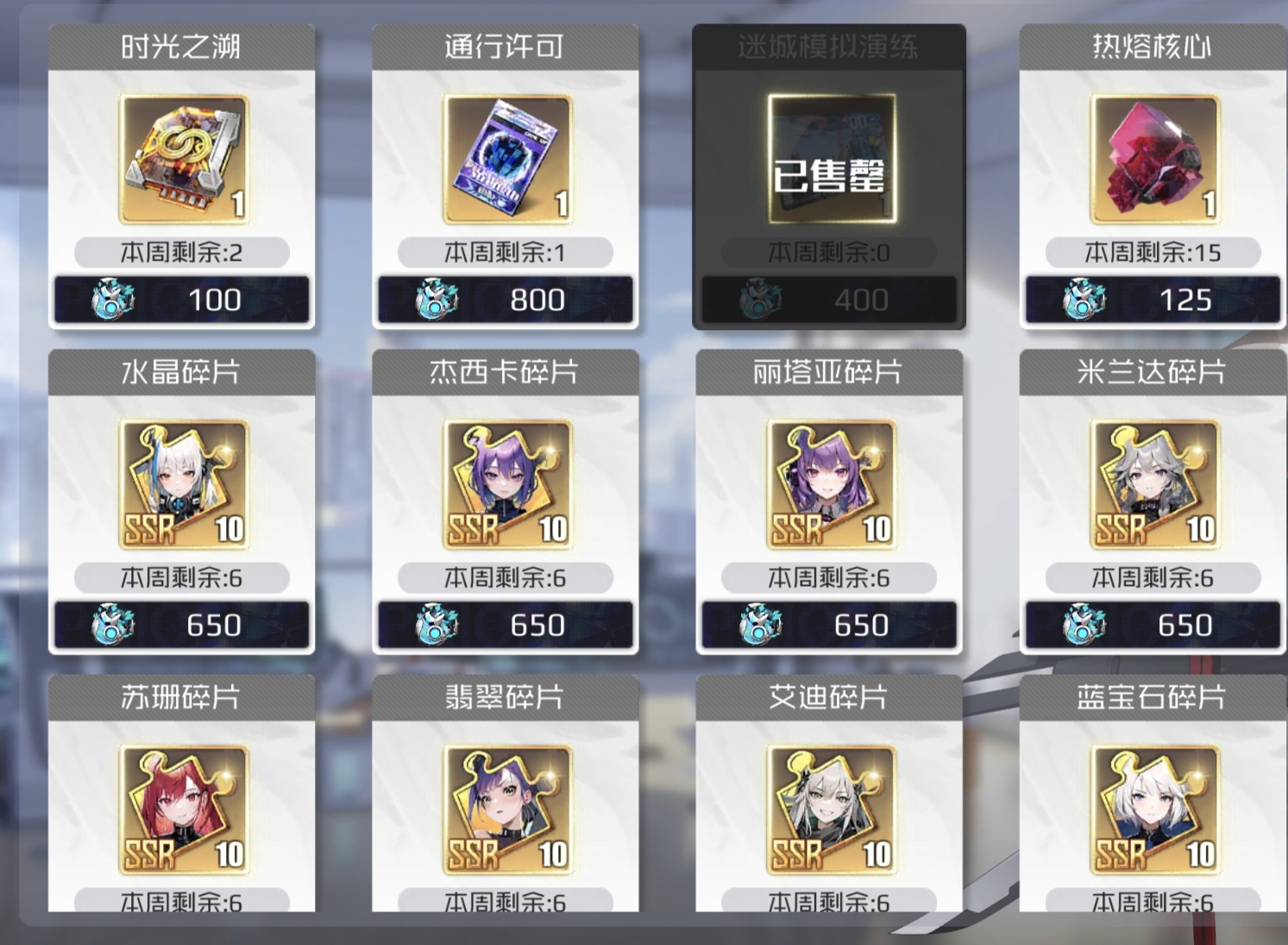Select the 翡翠碎片 SSR fragment icon
This screenshot has width=1288, height=945.
click(x=507, y=810)
